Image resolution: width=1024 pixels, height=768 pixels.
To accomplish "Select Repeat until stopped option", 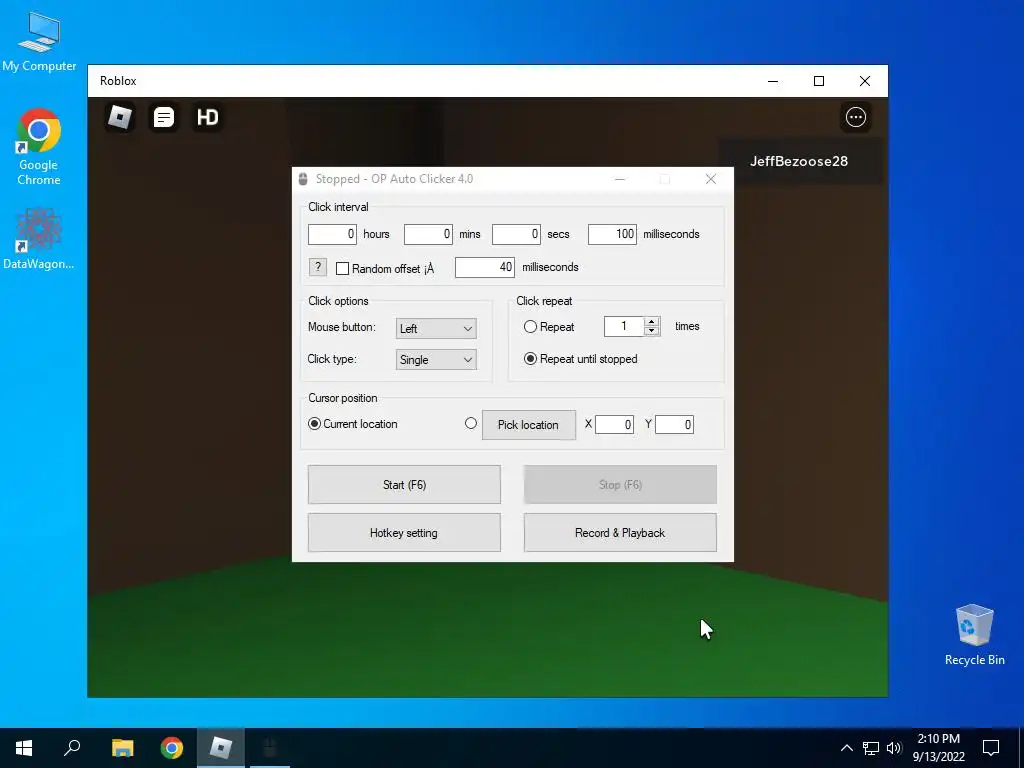I will click(x=530, y=359).
